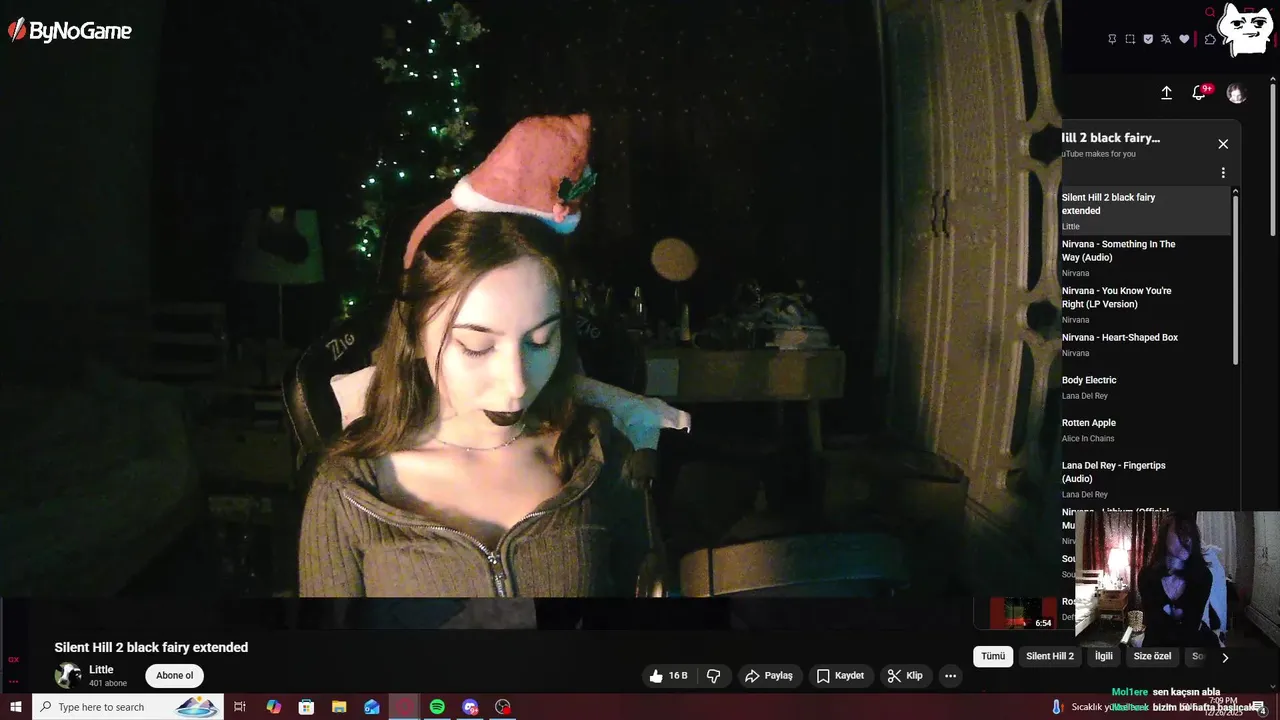Viewport: 1280px width, 720px height.
Task: Click the pin icon in browser toolbar
Action: pyautogui.click(x=1112, y=39)
